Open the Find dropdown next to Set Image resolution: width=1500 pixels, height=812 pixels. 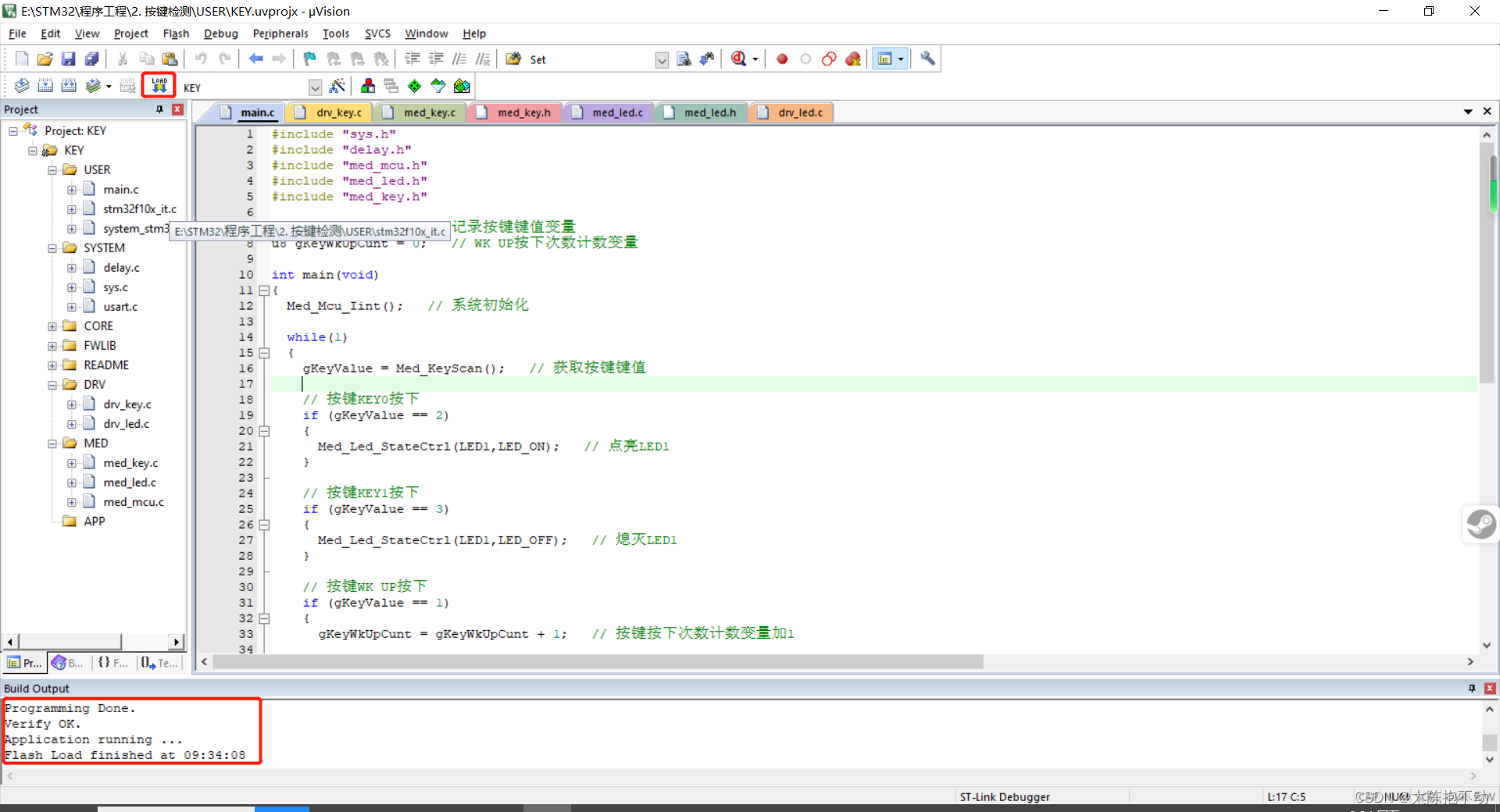coord(662,59)
